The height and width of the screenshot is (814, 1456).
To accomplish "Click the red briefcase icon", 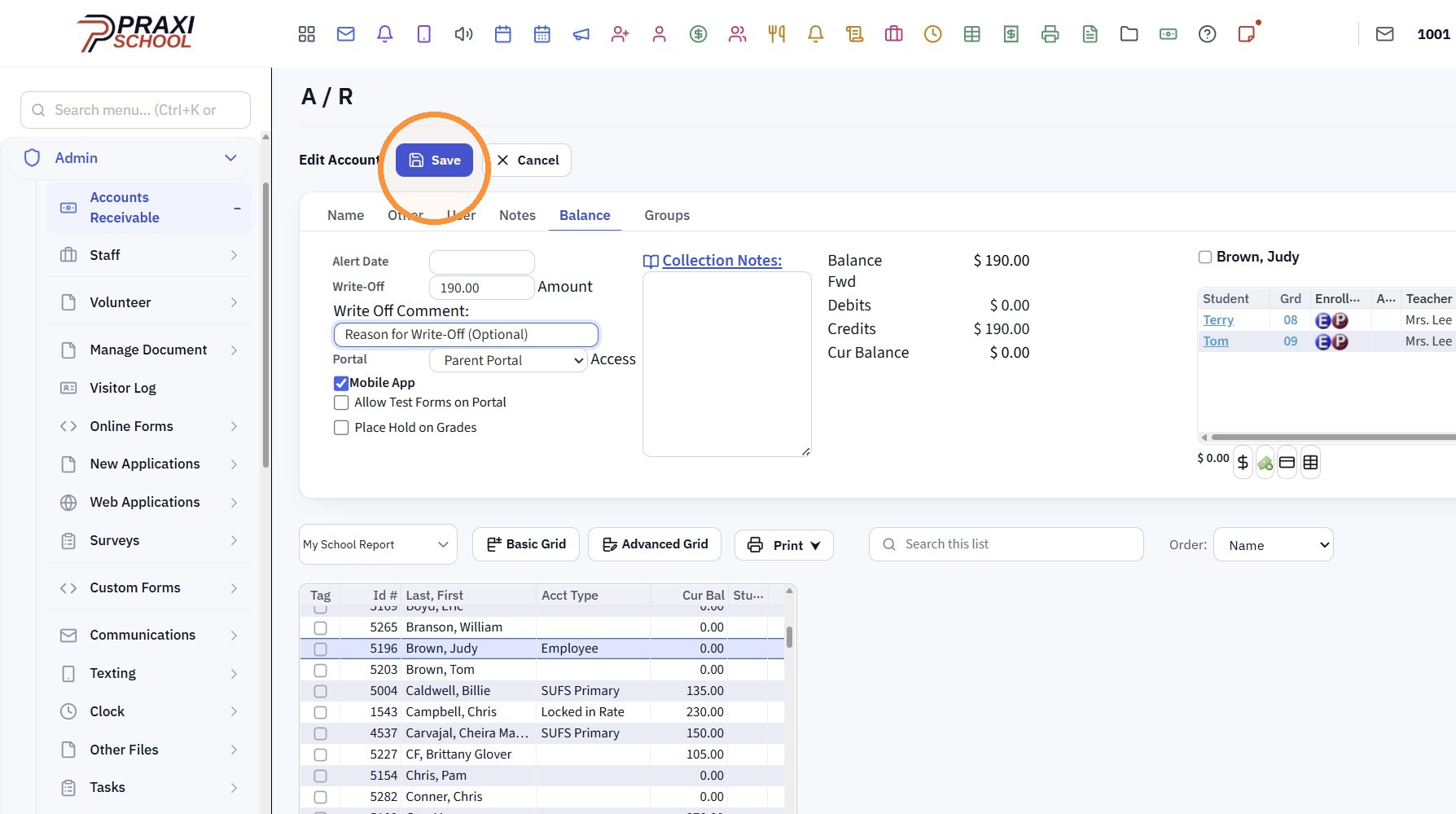I will click(894, 34).
